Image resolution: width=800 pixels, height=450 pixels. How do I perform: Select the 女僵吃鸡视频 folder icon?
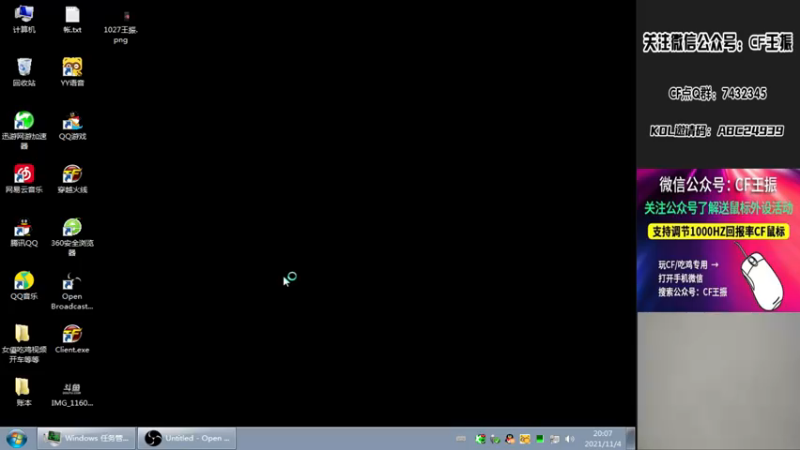point(24,343)
